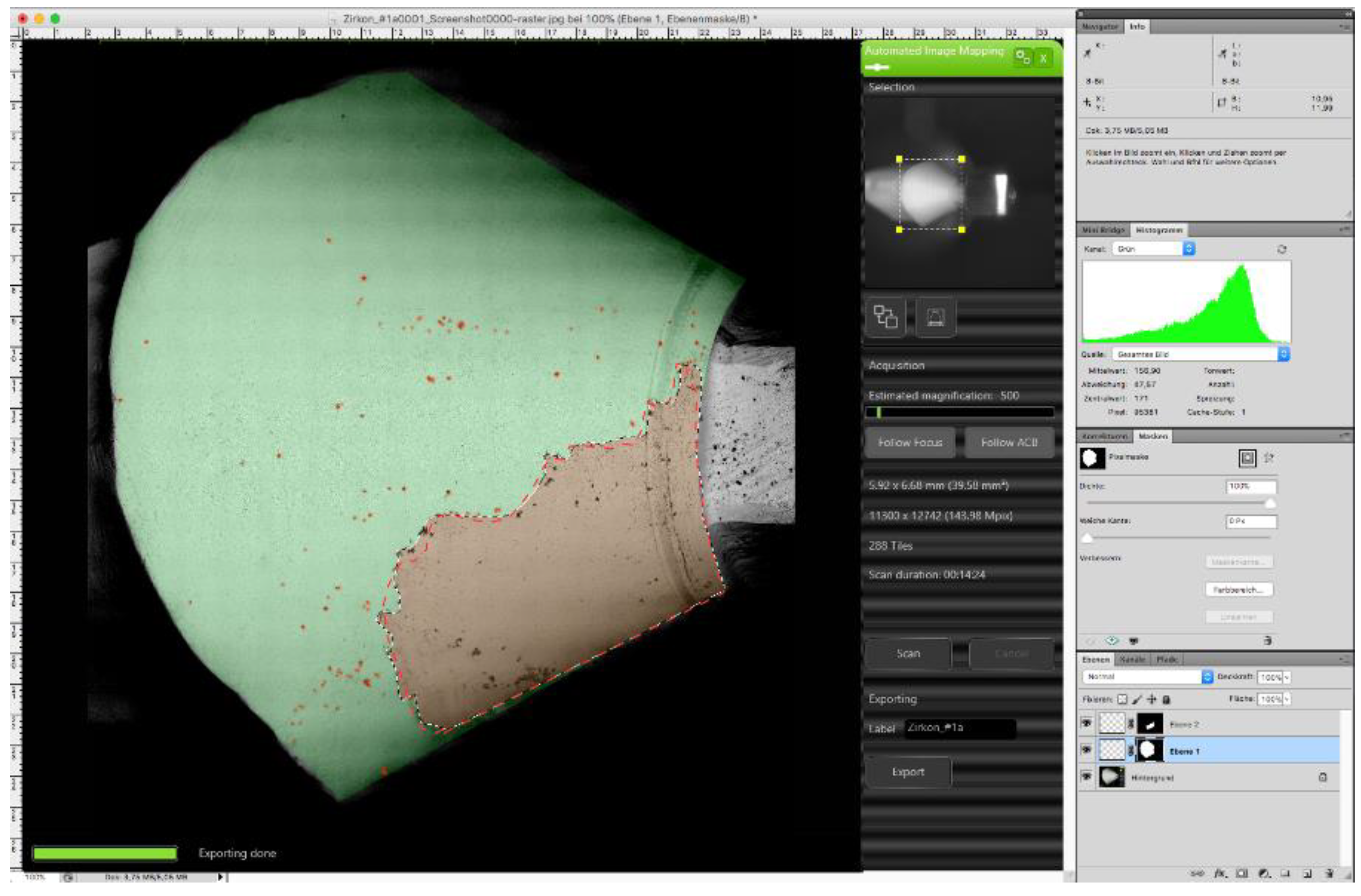Hide the Ebene 1 layer

1086,750
